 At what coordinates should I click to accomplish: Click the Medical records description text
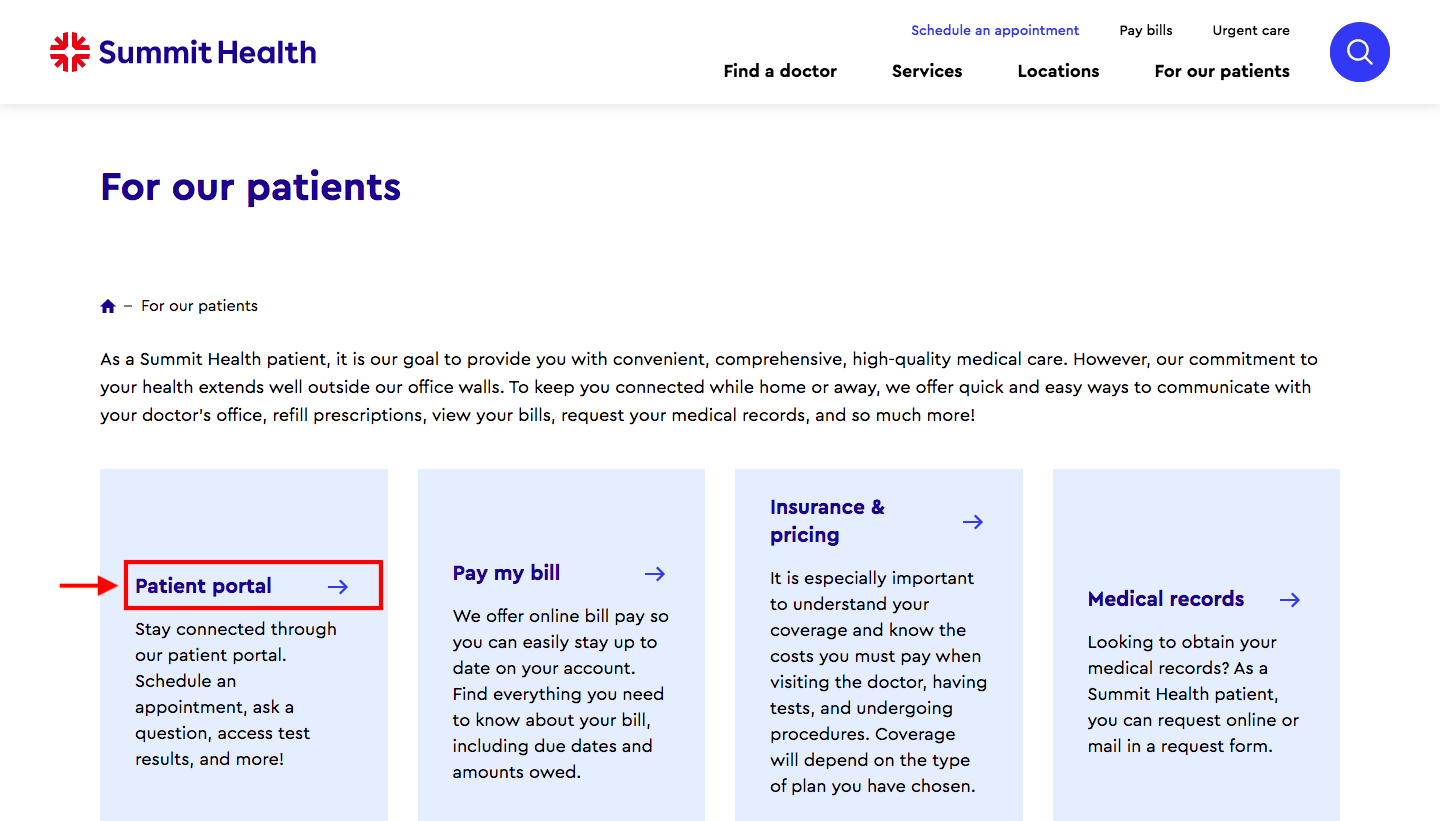1193,694
